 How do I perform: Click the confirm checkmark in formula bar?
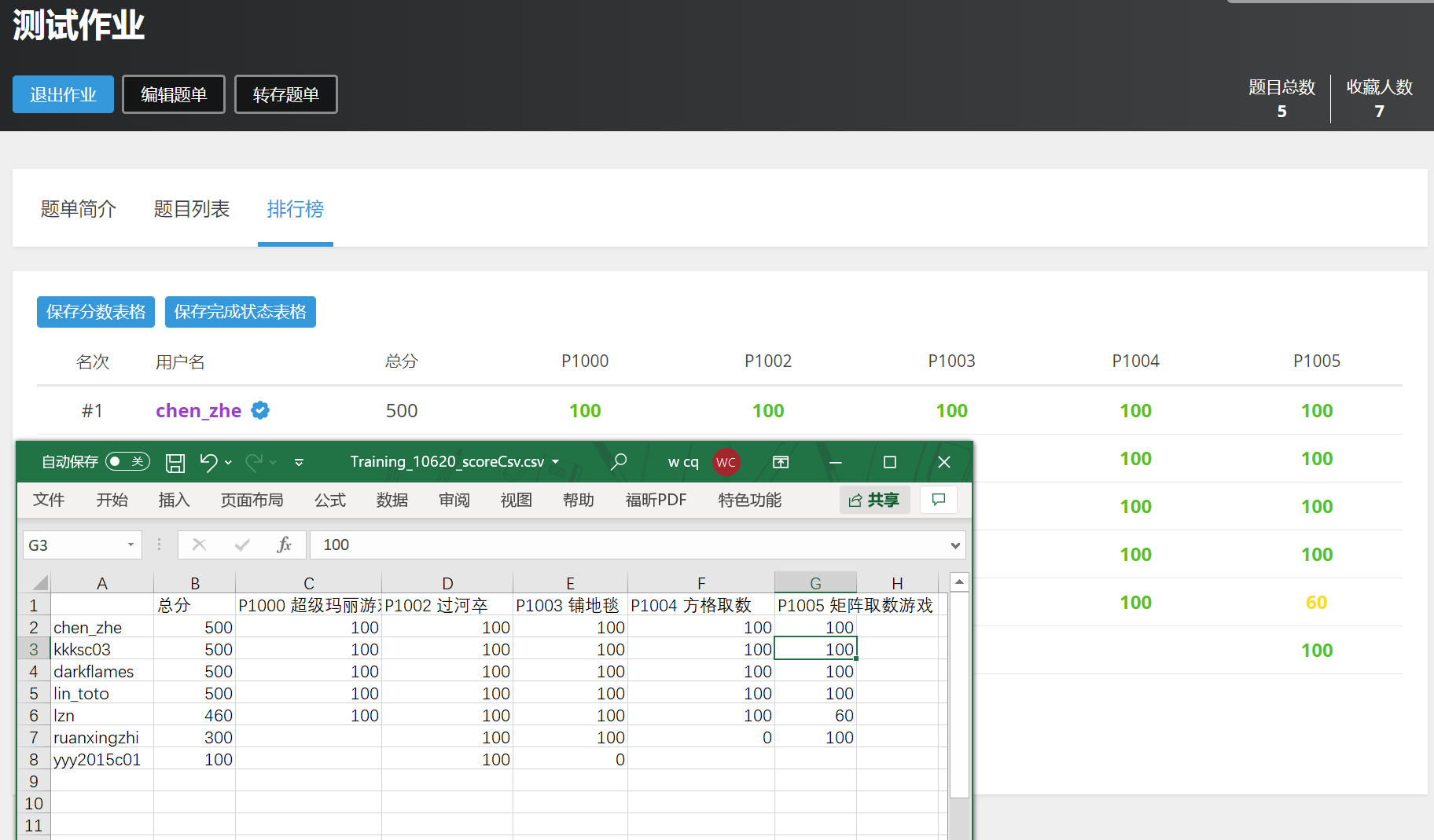[242, 545]
